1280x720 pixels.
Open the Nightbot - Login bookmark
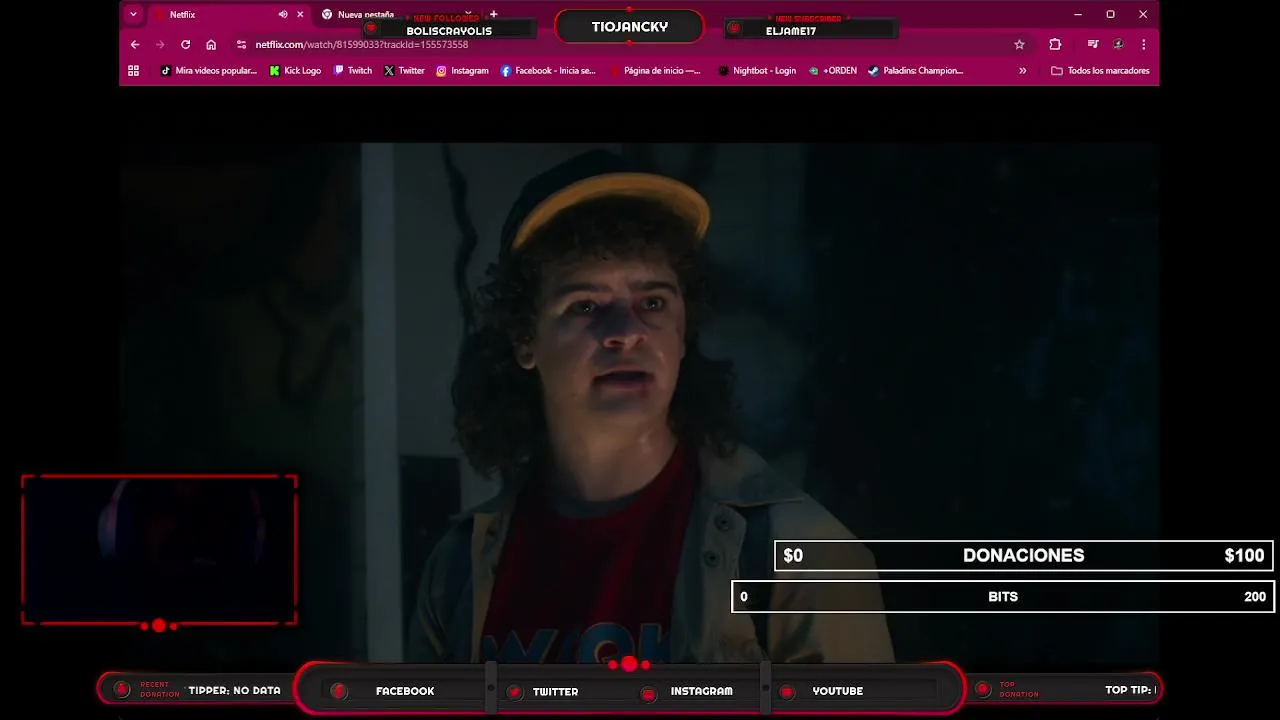coord(757,71)
